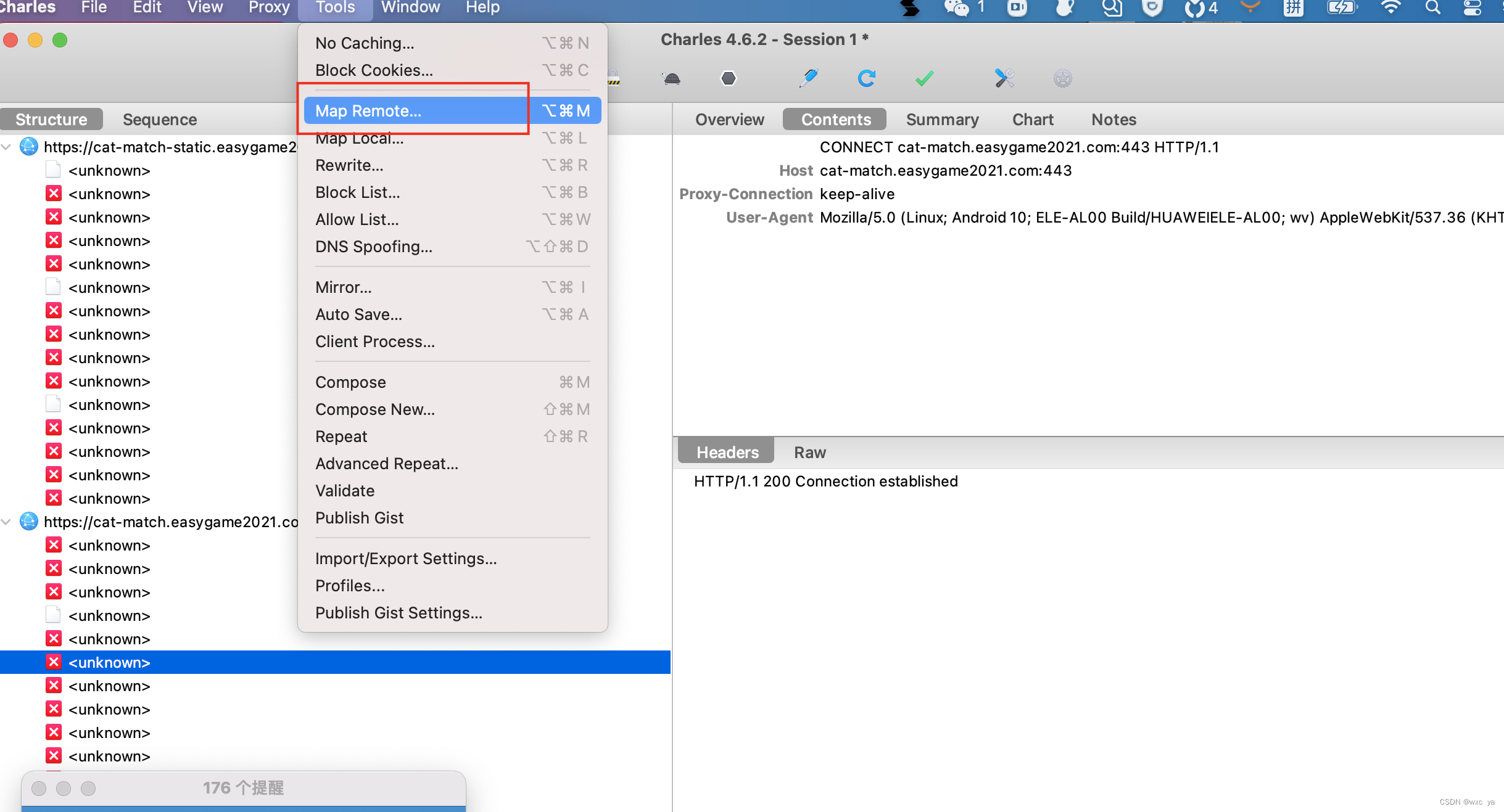Collapse the cat-match.easygame2021 host tree
This screenshot has height=812, width=1504.
6,522
